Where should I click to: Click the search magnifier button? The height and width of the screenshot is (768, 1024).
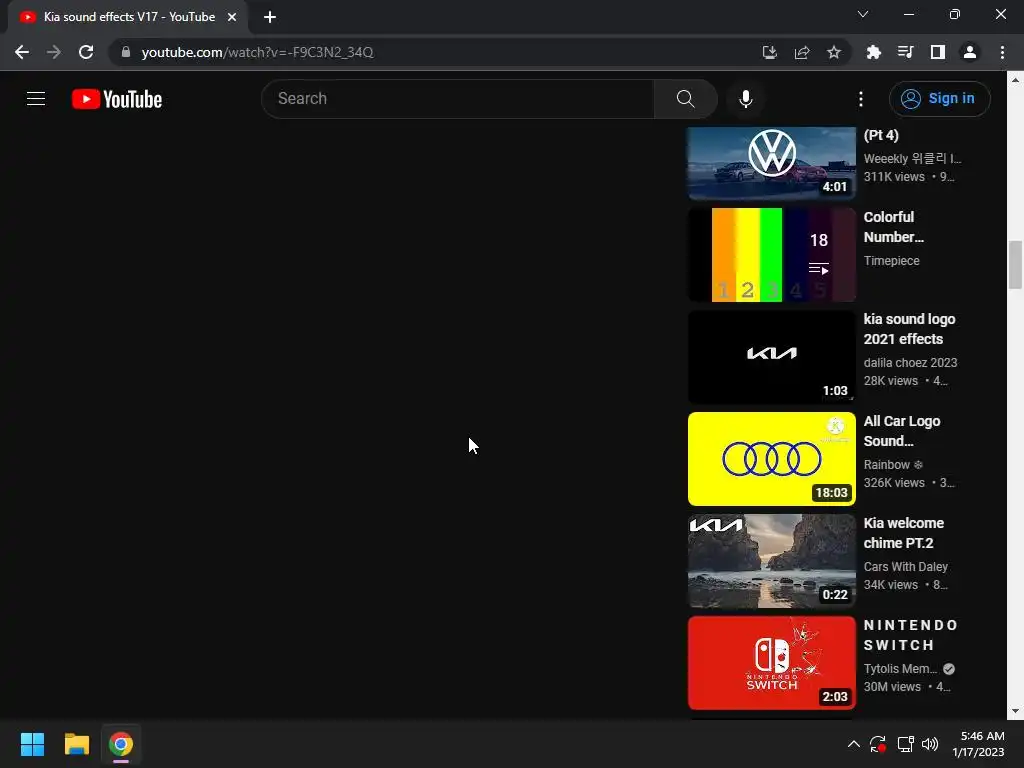click(x=685, y=99)
